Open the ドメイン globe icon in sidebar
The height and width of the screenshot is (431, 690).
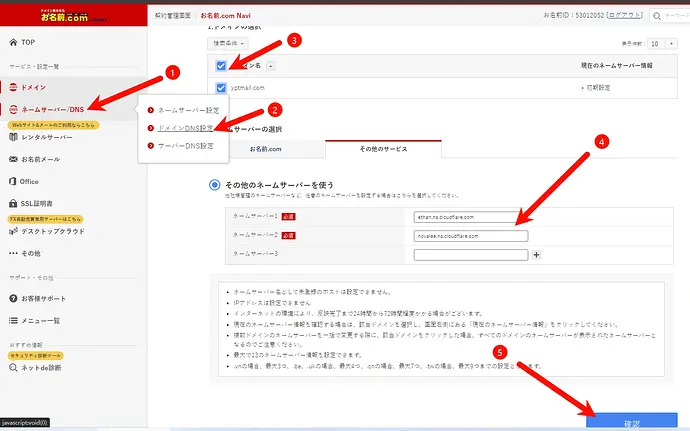[13, 87]
